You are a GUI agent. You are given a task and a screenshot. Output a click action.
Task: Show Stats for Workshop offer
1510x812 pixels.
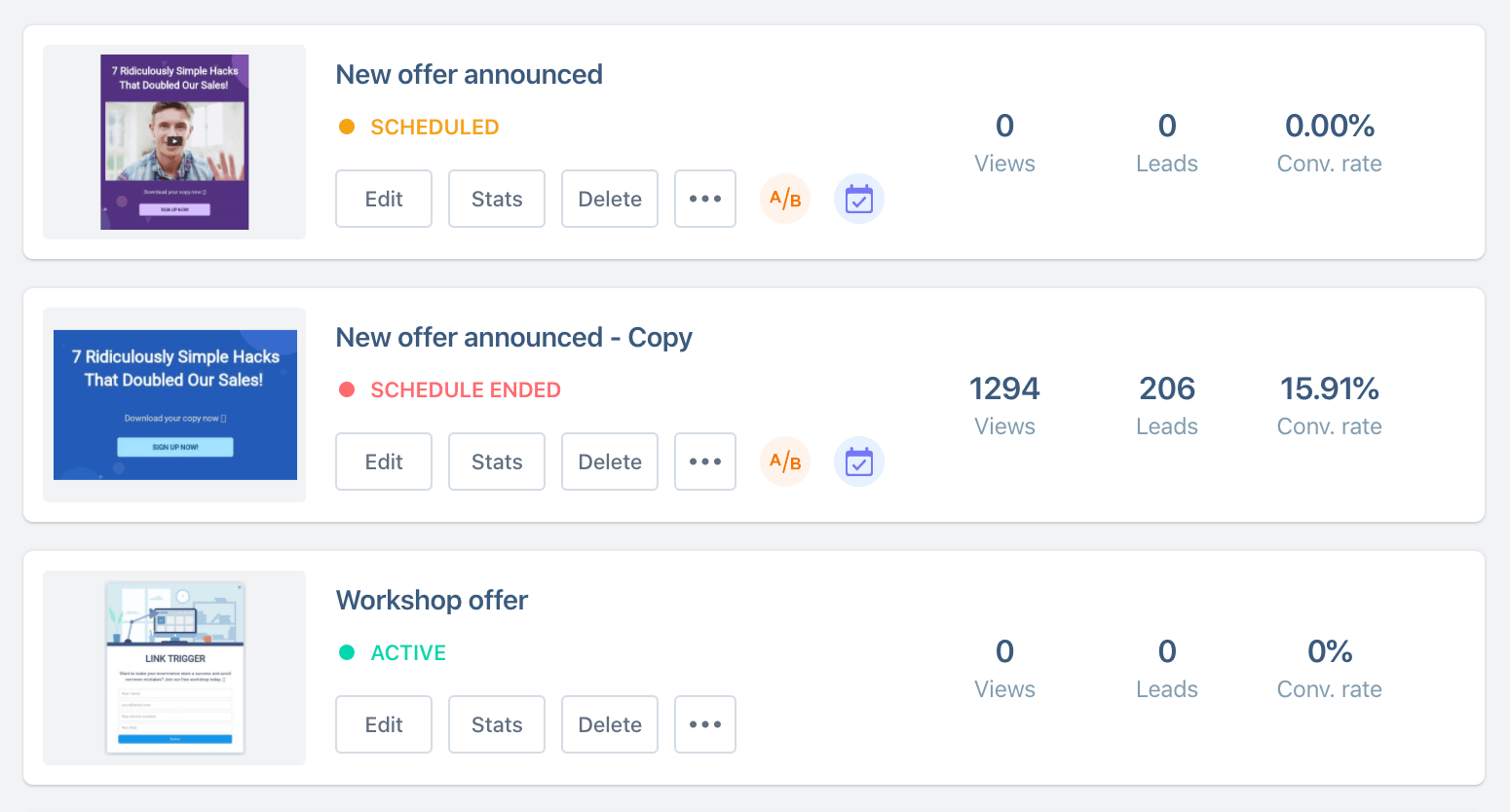[497, 724]
